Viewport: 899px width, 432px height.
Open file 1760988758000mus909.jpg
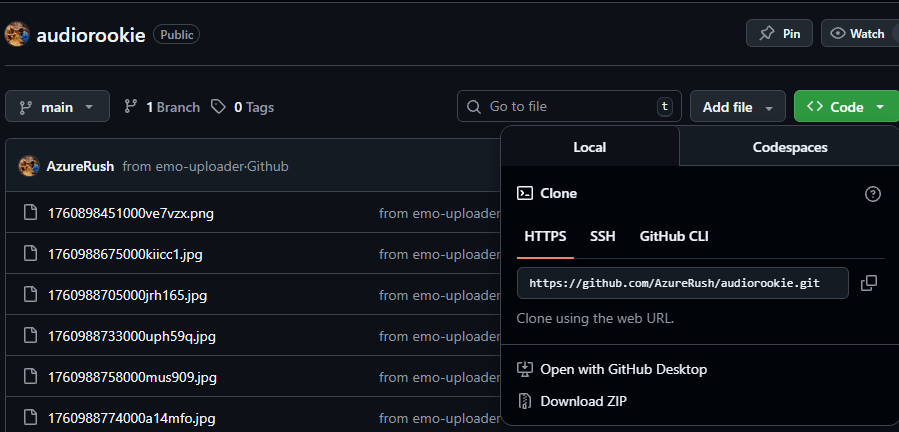tap(132, 377)
